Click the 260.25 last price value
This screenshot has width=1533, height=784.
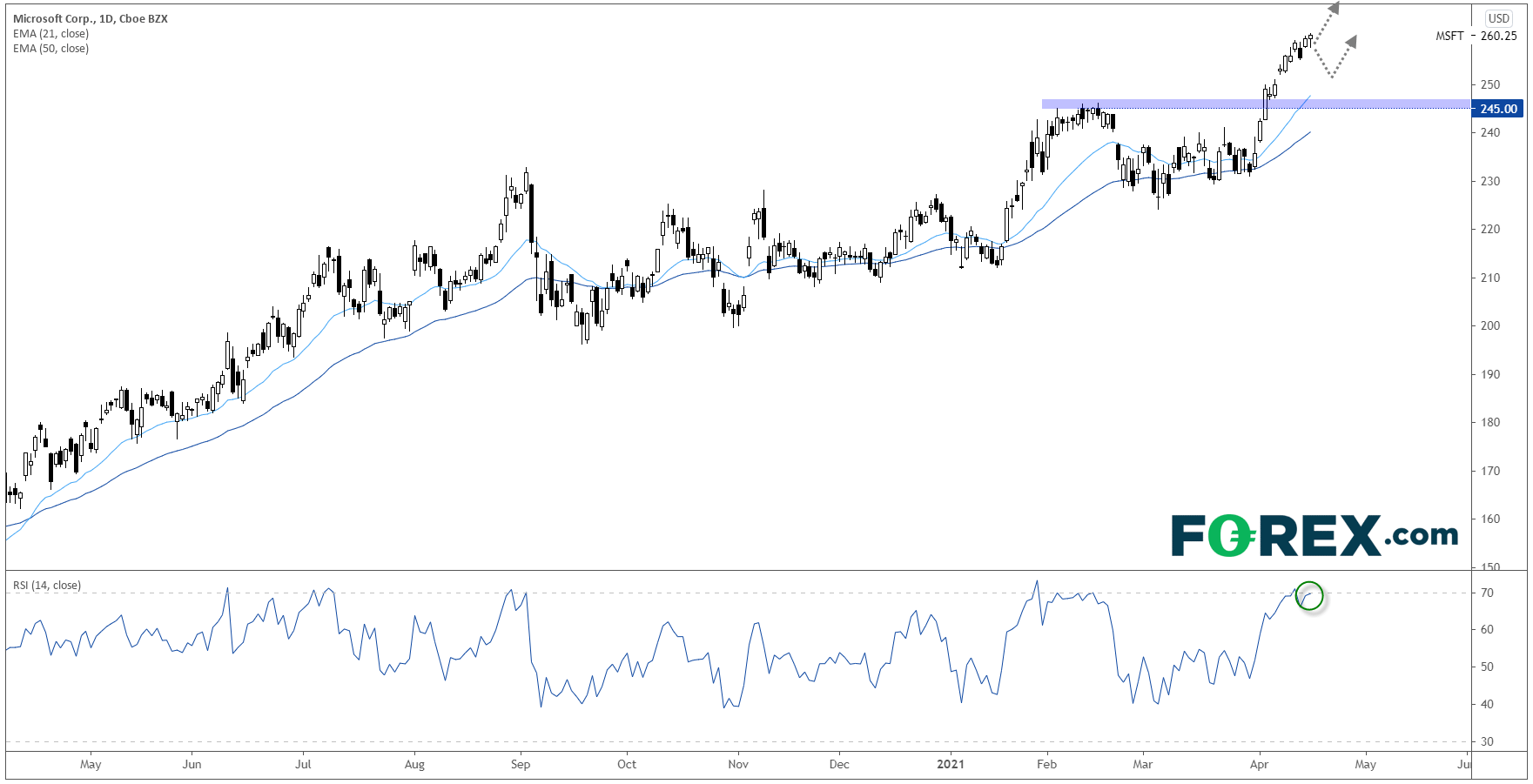click(x=1498, y=36)
